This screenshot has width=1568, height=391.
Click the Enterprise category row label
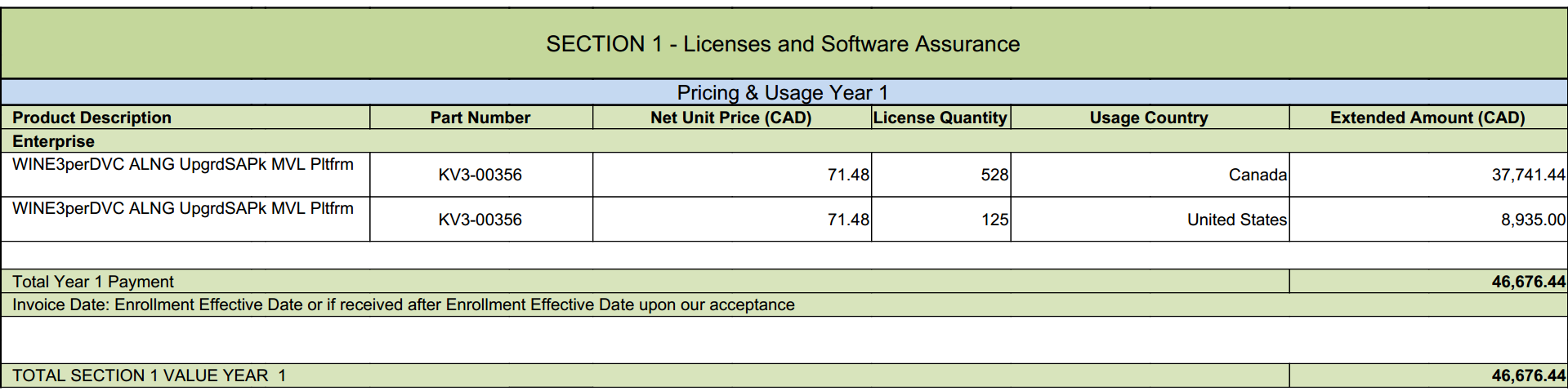53,141
